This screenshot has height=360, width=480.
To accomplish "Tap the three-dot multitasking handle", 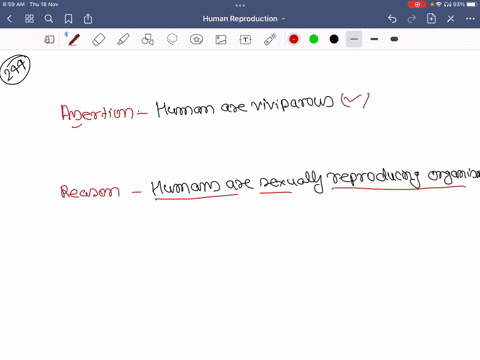I will 240,5.
